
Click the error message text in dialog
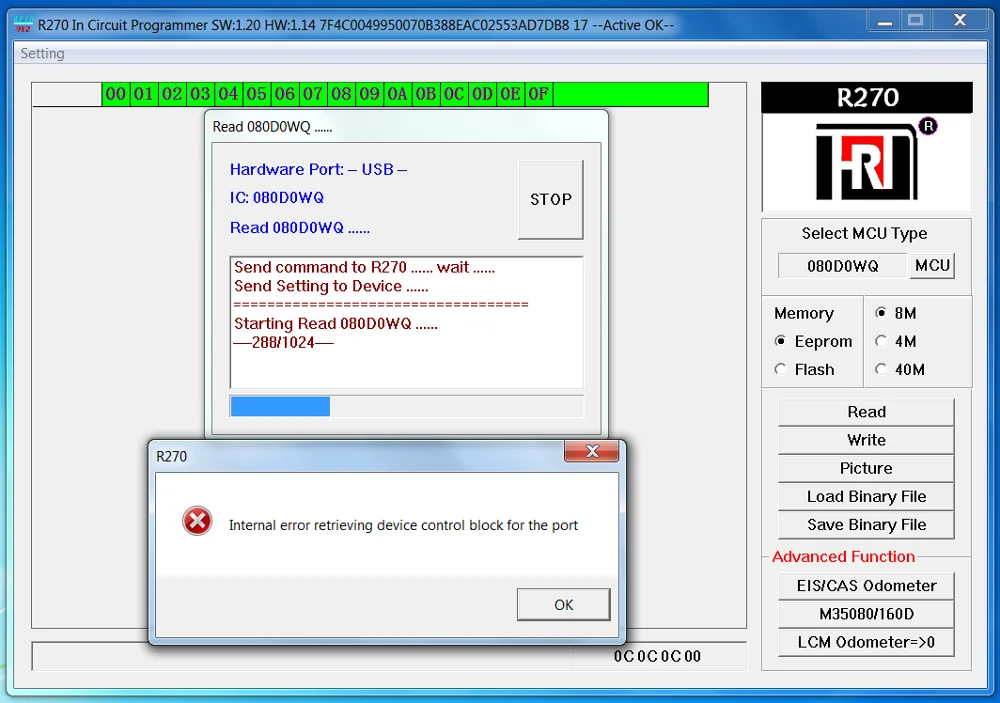click(x=403, y=525)
